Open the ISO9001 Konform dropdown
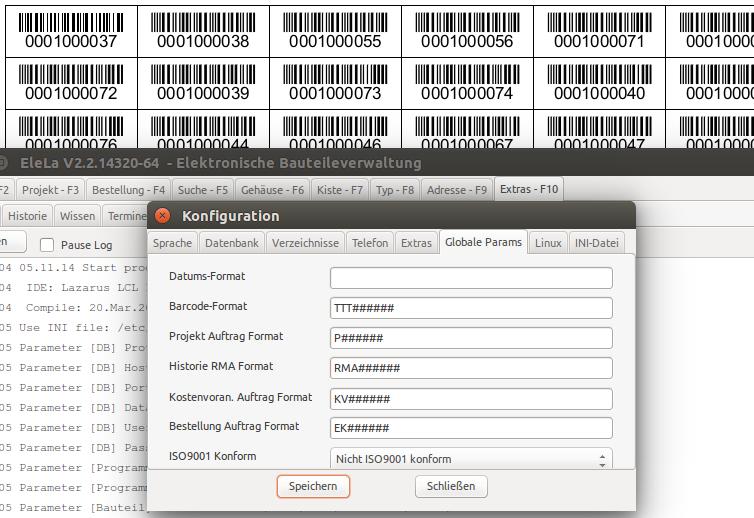Image resolution: width=754 pixels, height=518 pixels. pyautogui.click(x=471, y=458)
